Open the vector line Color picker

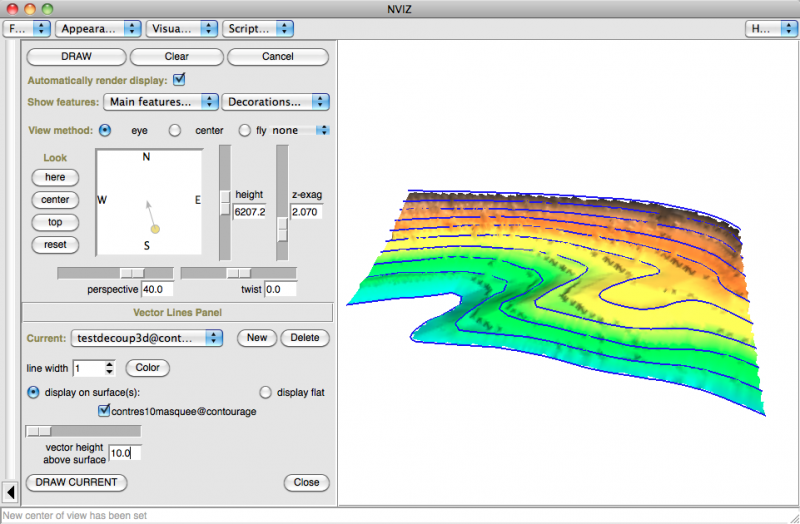pyautogui.click(x=148, y=368)
